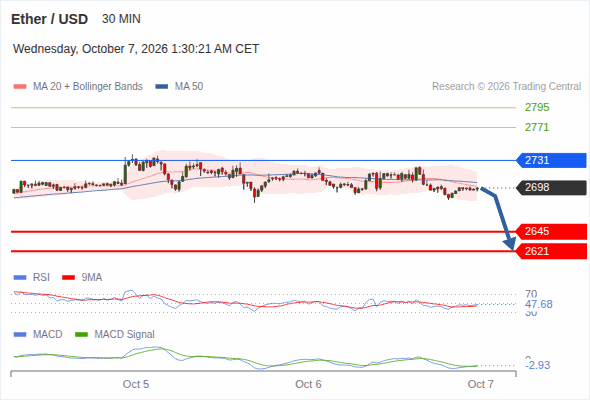Click the MACD legend label
This screenshot has width=590, height=400.
[48, 335]
